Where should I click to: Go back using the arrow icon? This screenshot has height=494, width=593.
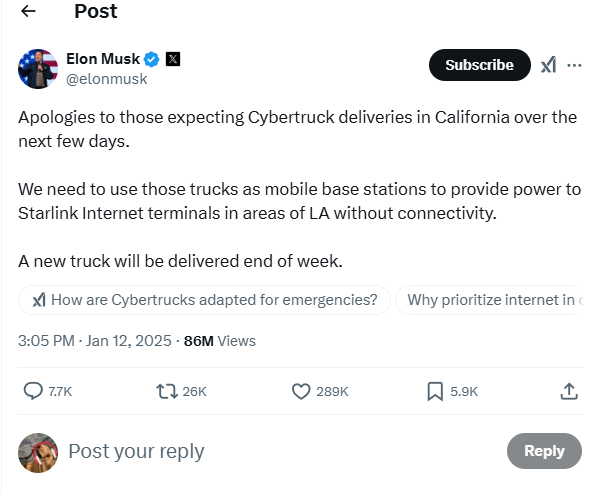tap(28, 11)
